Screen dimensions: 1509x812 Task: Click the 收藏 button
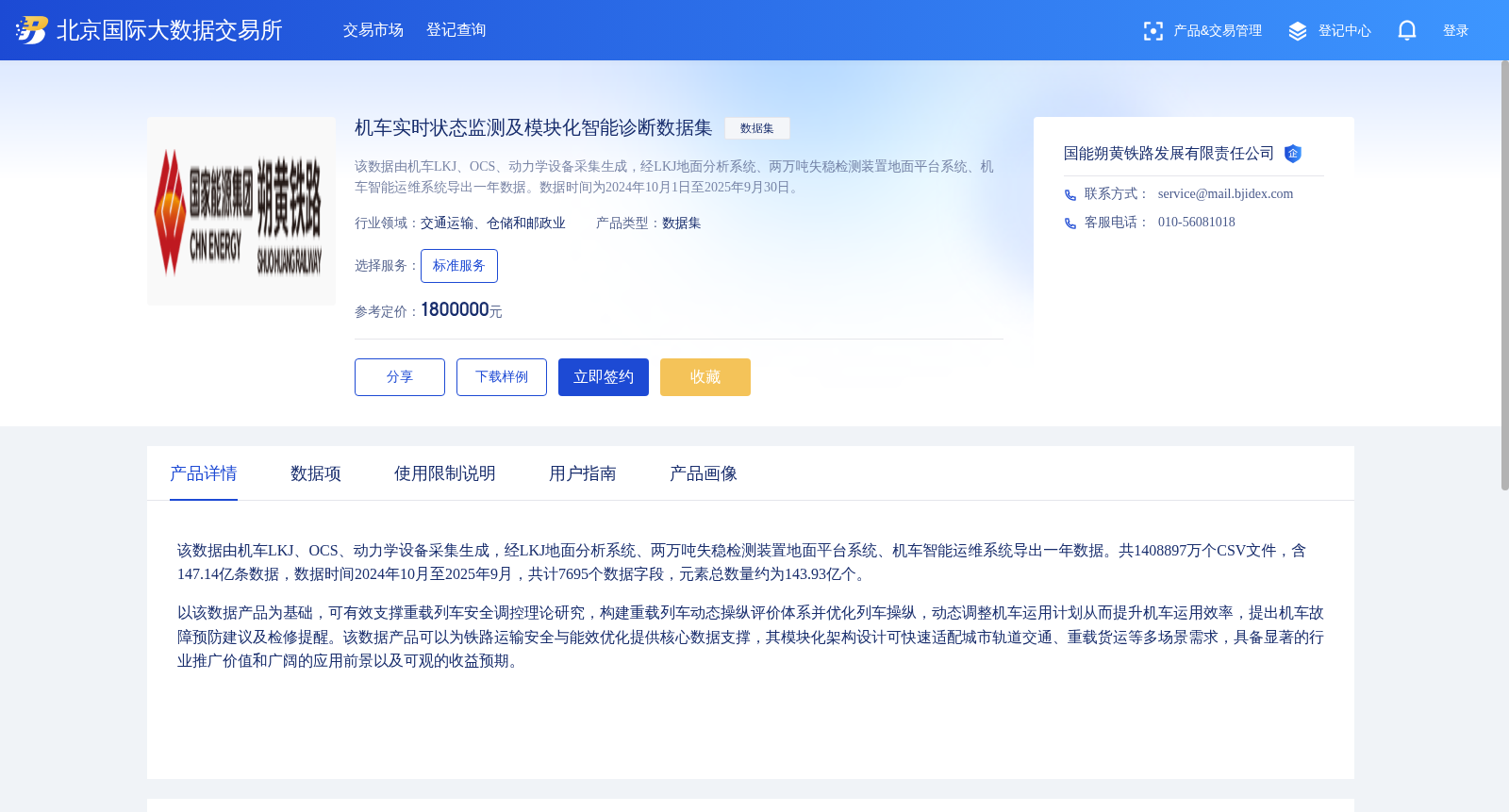705,377
